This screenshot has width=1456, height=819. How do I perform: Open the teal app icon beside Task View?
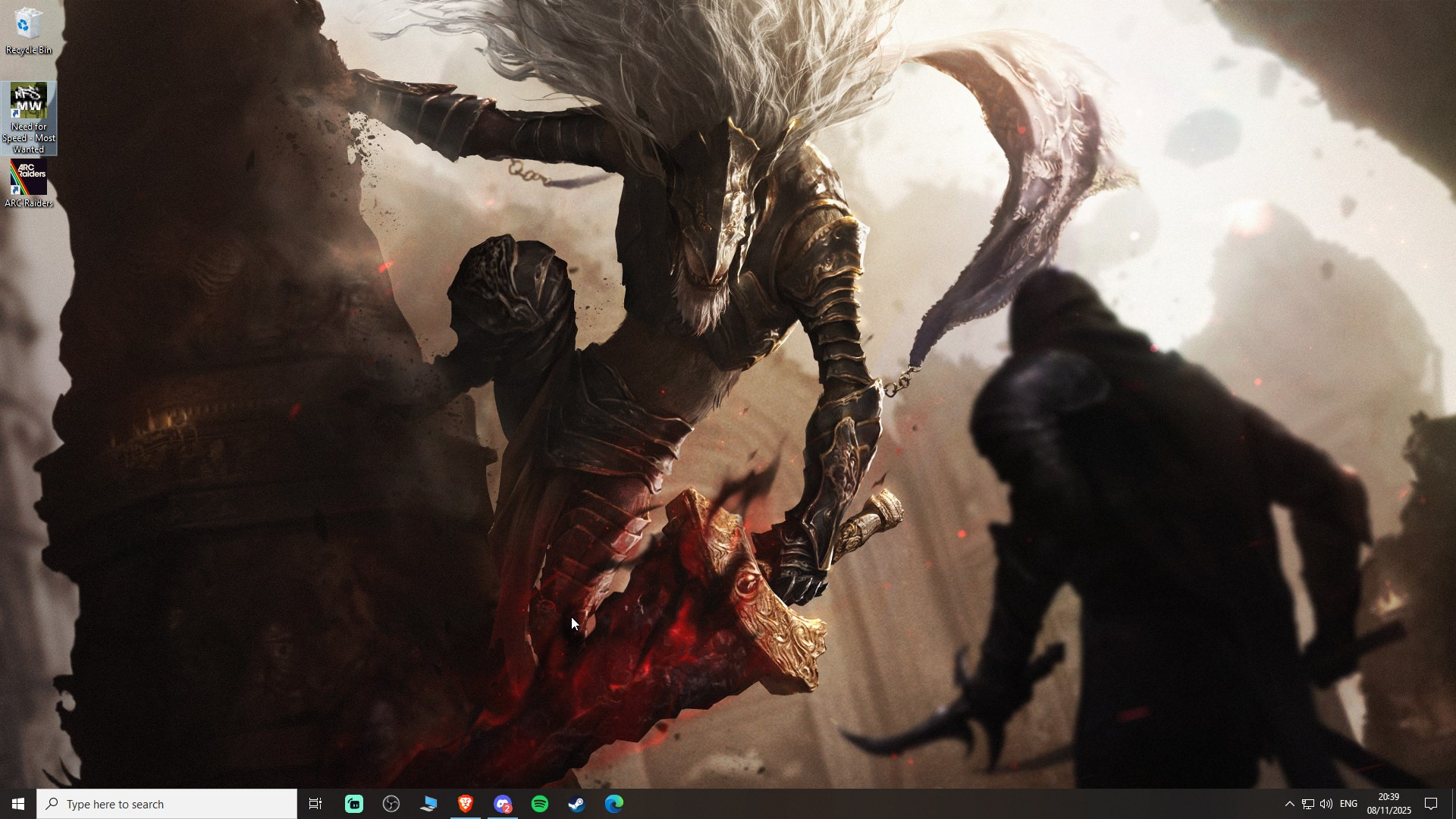tap(354, 804)
